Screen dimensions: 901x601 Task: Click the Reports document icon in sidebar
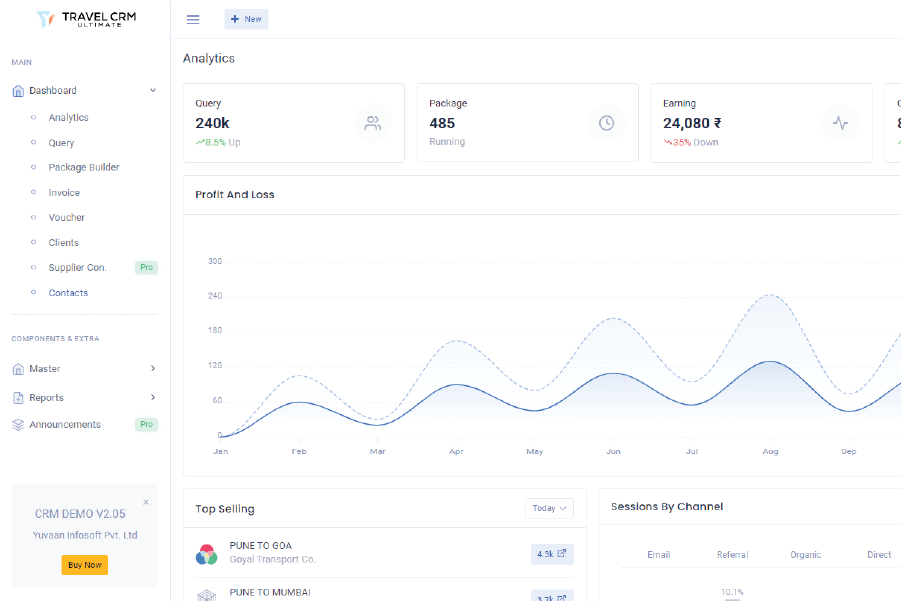18,398
